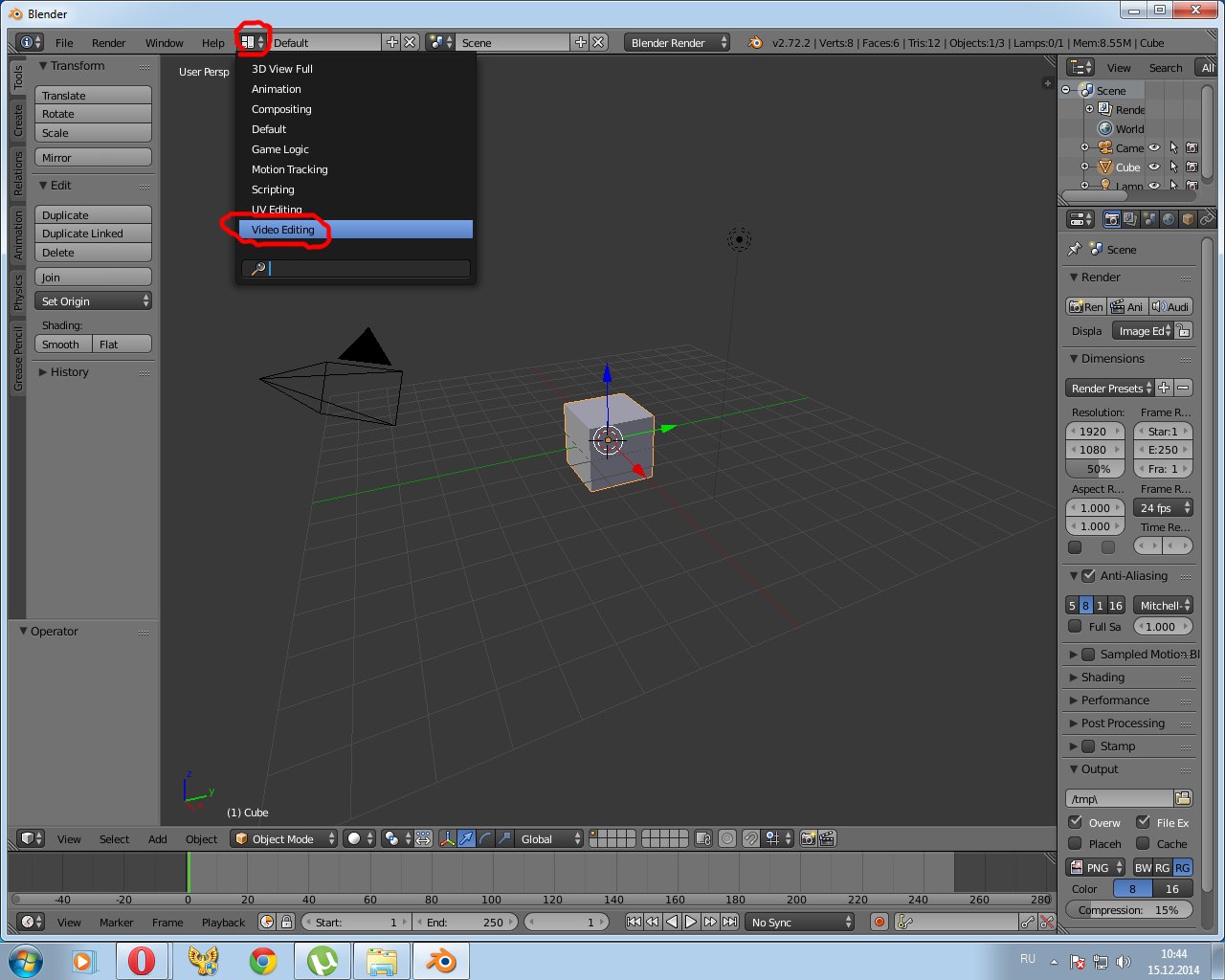Apply Smooth shading
1225x980 pixels.
coord(63,344)
